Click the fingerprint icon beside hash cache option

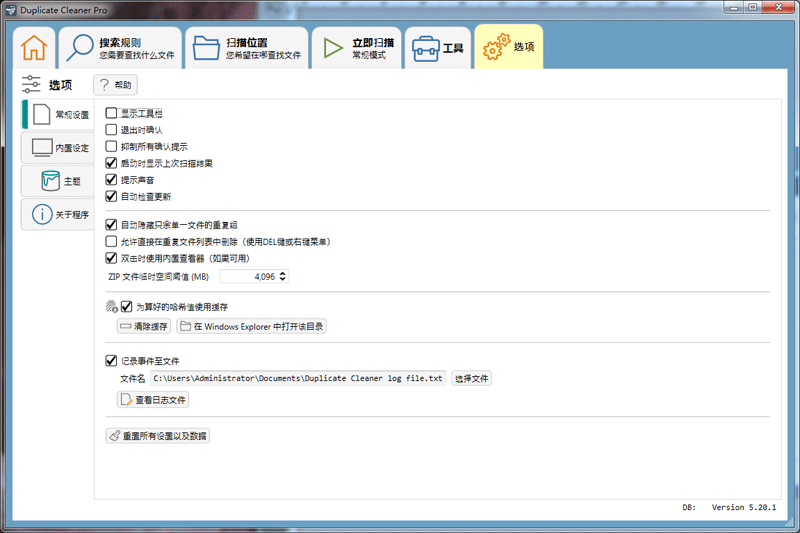[x=111, y=306]
